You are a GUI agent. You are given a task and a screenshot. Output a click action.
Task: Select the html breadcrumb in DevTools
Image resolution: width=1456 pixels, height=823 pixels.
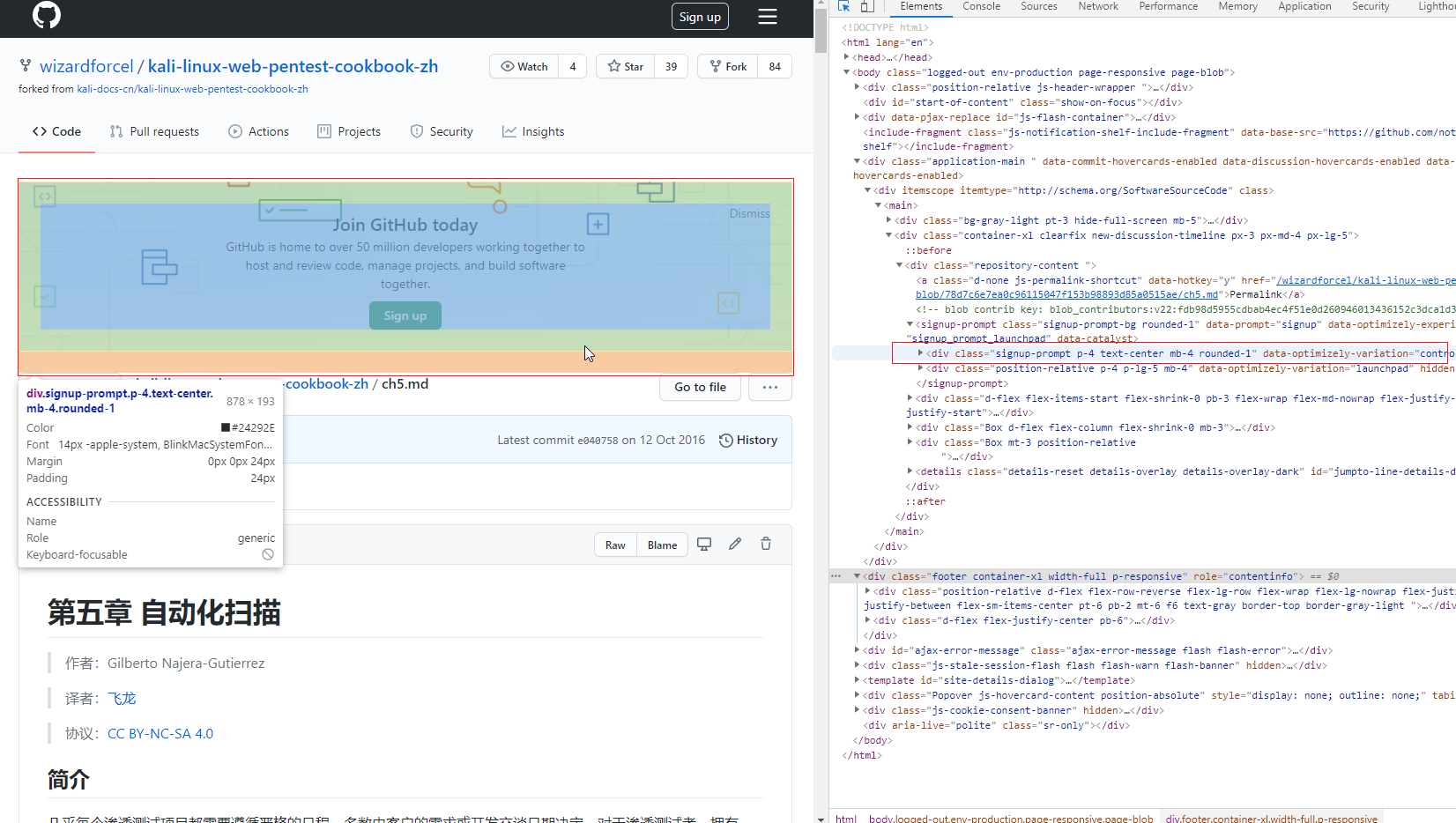pyautogui.click(x=846, y=819)
